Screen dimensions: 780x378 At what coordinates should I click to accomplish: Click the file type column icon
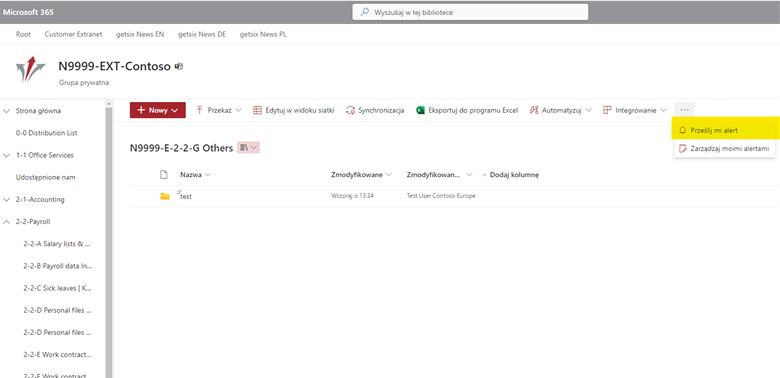tap(164, 175)
